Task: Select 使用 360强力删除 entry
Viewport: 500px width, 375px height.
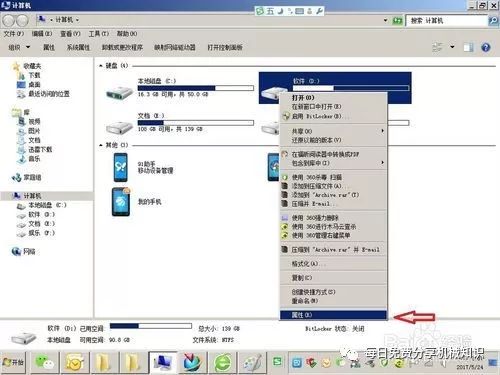Action: (333, 218)
